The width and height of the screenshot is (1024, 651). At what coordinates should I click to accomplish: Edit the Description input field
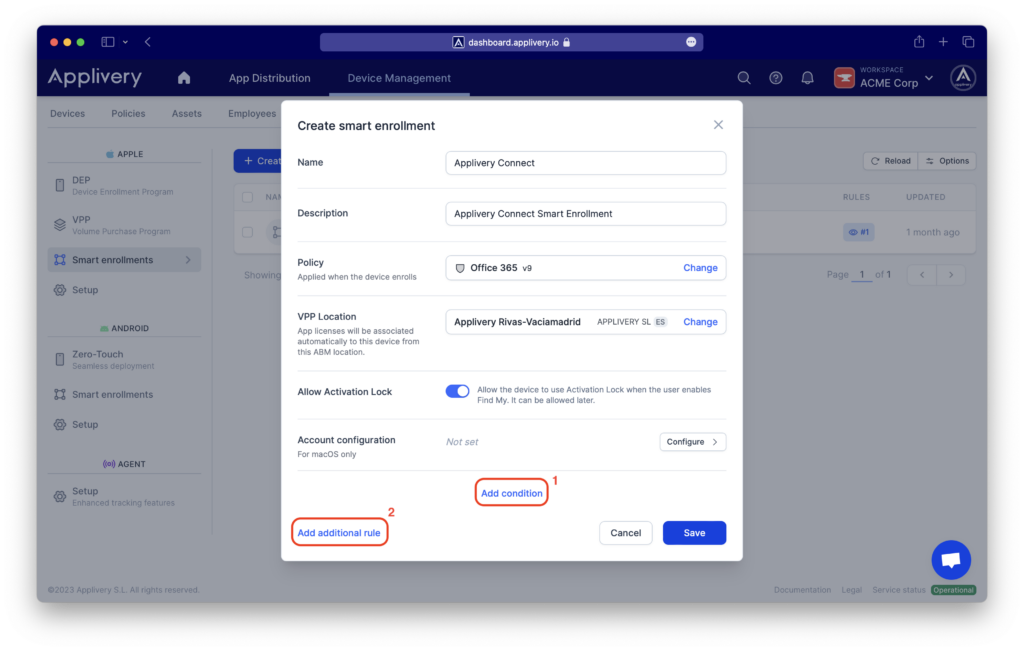coord(585,214)
